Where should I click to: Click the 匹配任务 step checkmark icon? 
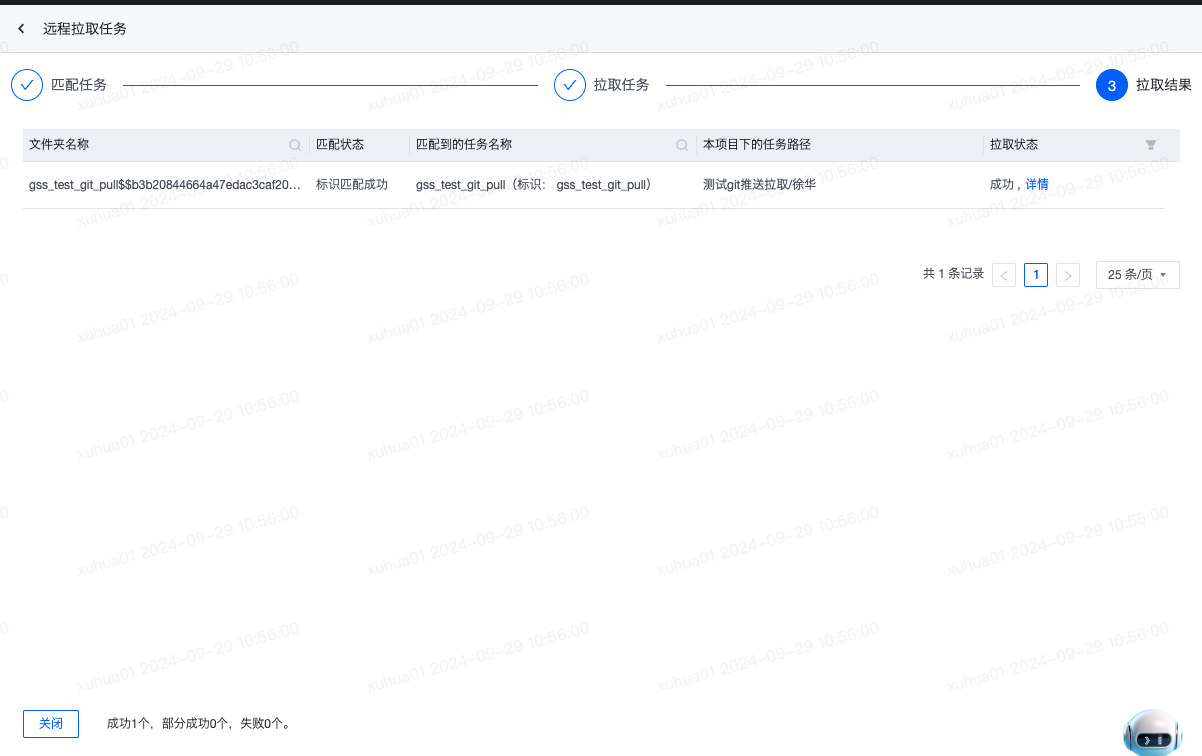[x=26, y=85]
